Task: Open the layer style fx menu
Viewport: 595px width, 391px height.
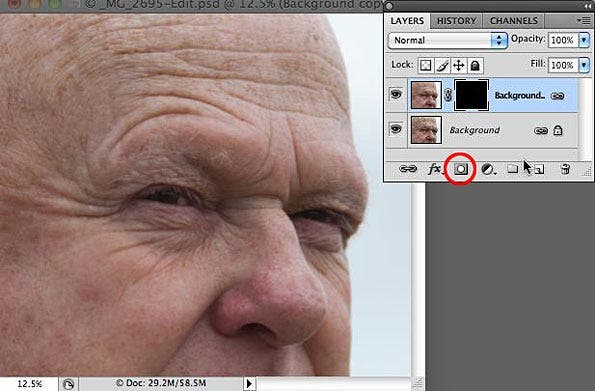Action: 436,169
